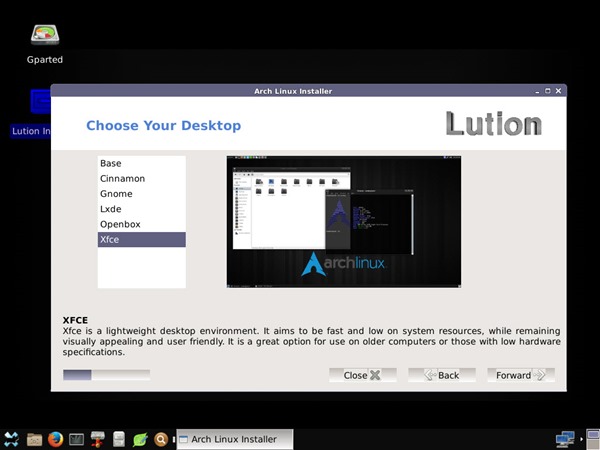
Task: Select the highlighted Xfce entry
Action: pos(142,240)
